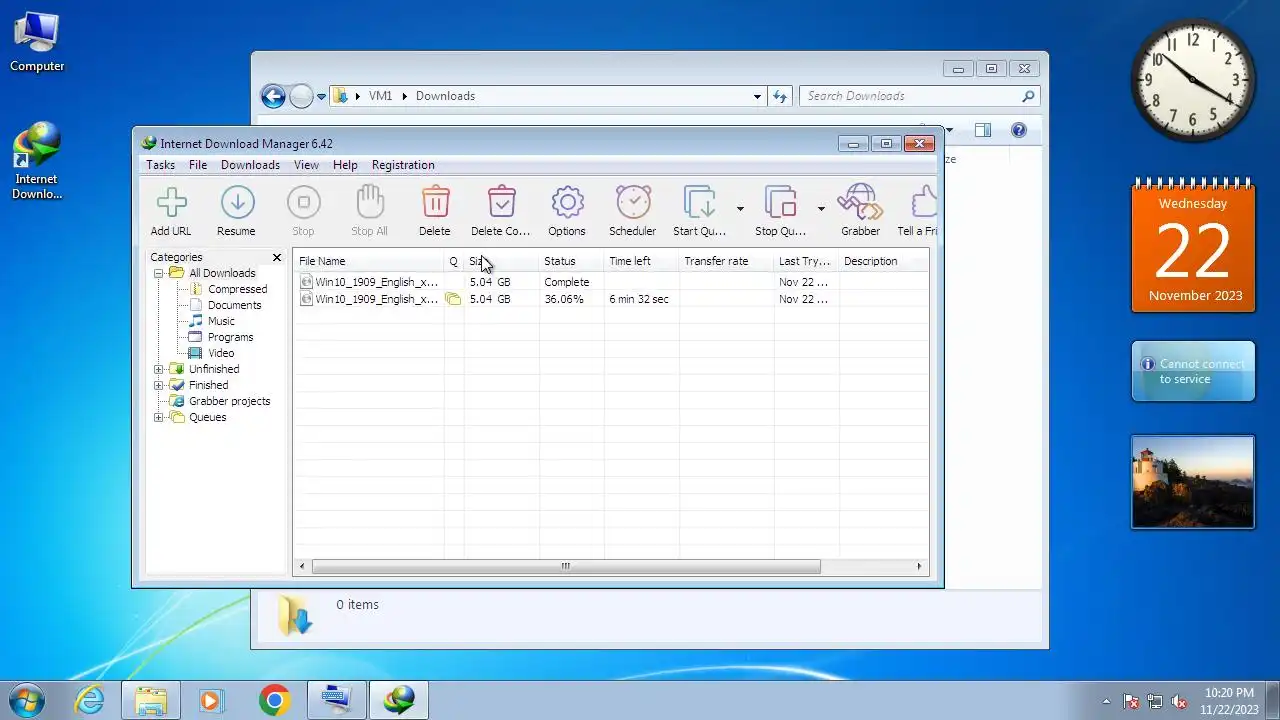
Task: Open IDM Options gear icon
Action: point(567,203)
